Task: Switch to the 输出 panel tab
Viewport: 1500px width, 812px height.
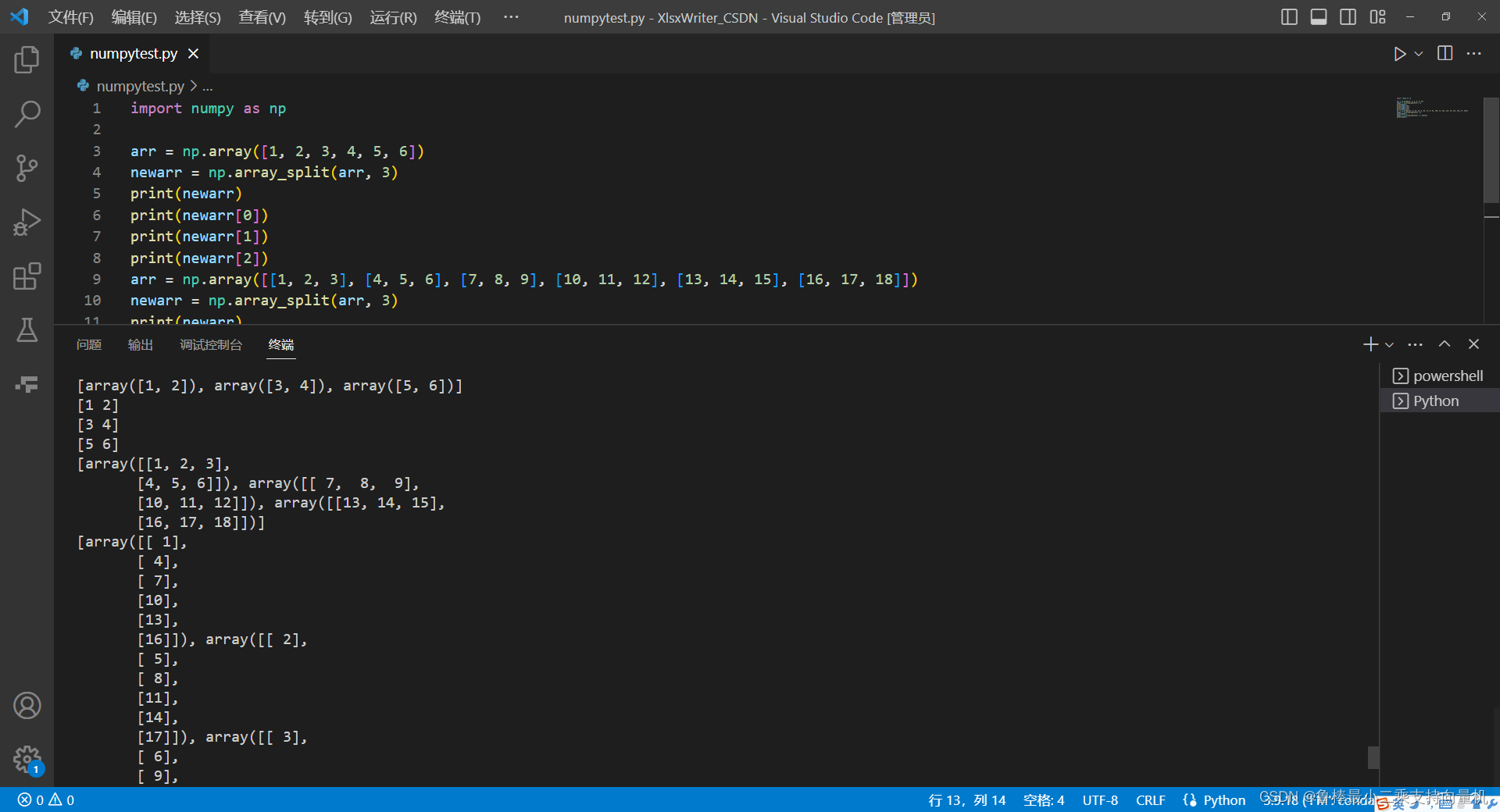Action: click(x=141, y=344)
